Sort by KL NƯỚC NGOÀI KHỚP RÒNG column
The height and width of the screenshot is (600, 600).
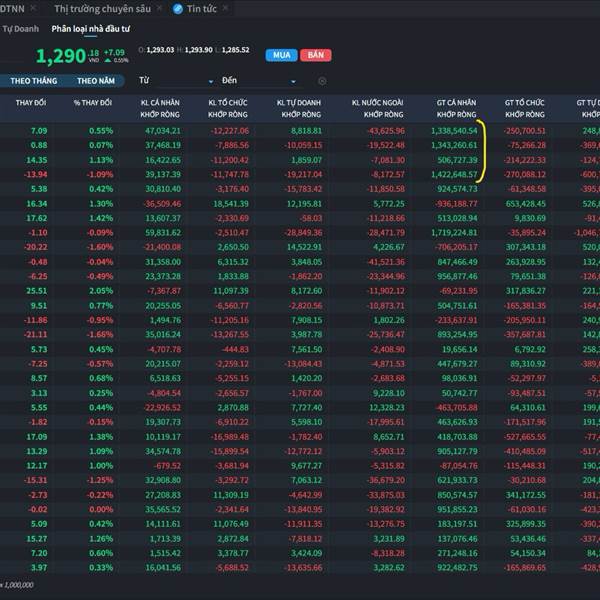pyautogui.click(x=378, y=108)
